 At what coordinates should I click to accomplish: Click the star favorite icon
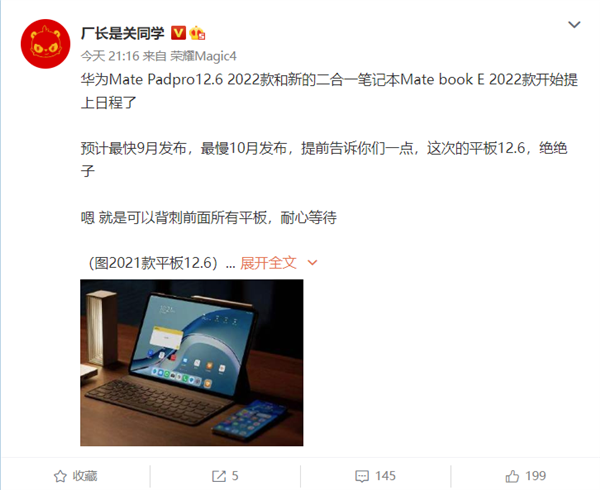point(60,476)
